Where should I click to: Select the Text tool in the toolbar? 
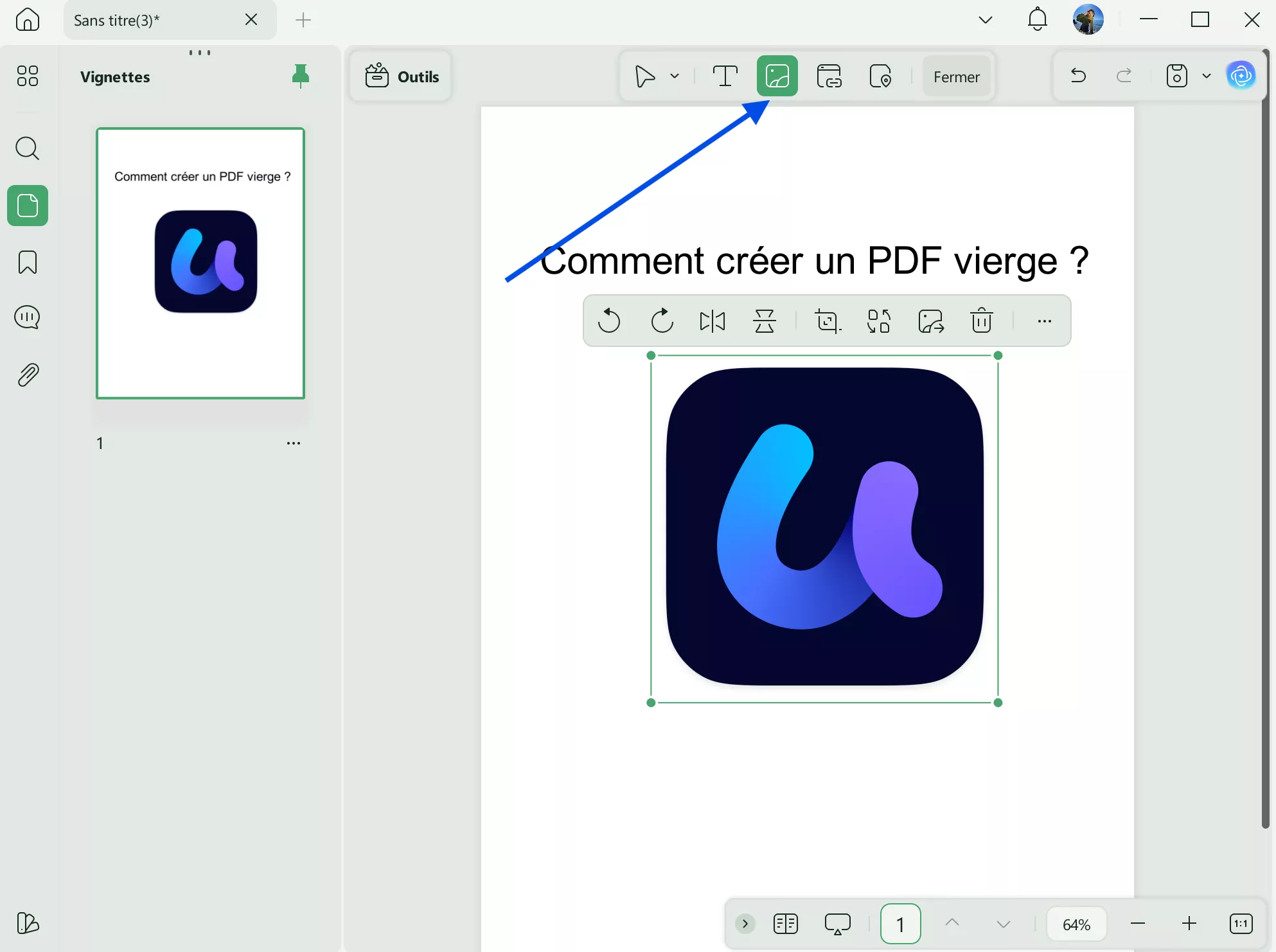725,76
